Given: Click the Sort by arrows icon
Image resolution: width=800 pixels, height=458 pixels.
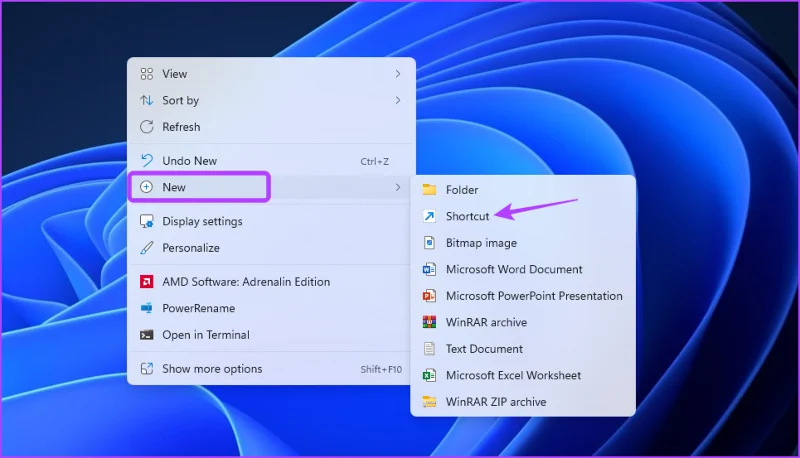Looking at the screenshot, I should (x=146, y=100).
